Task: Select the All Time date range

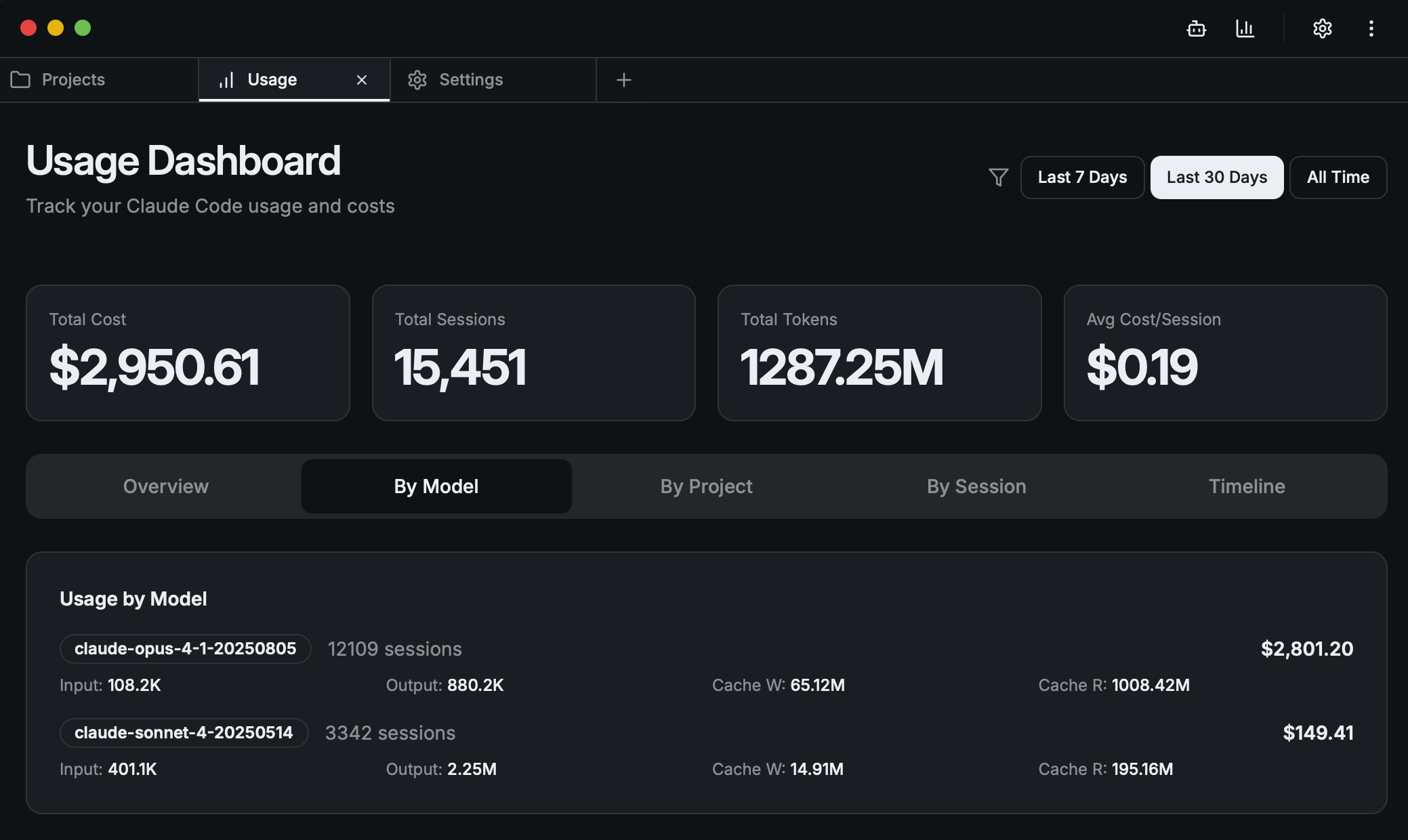Action: point(1338,177)
